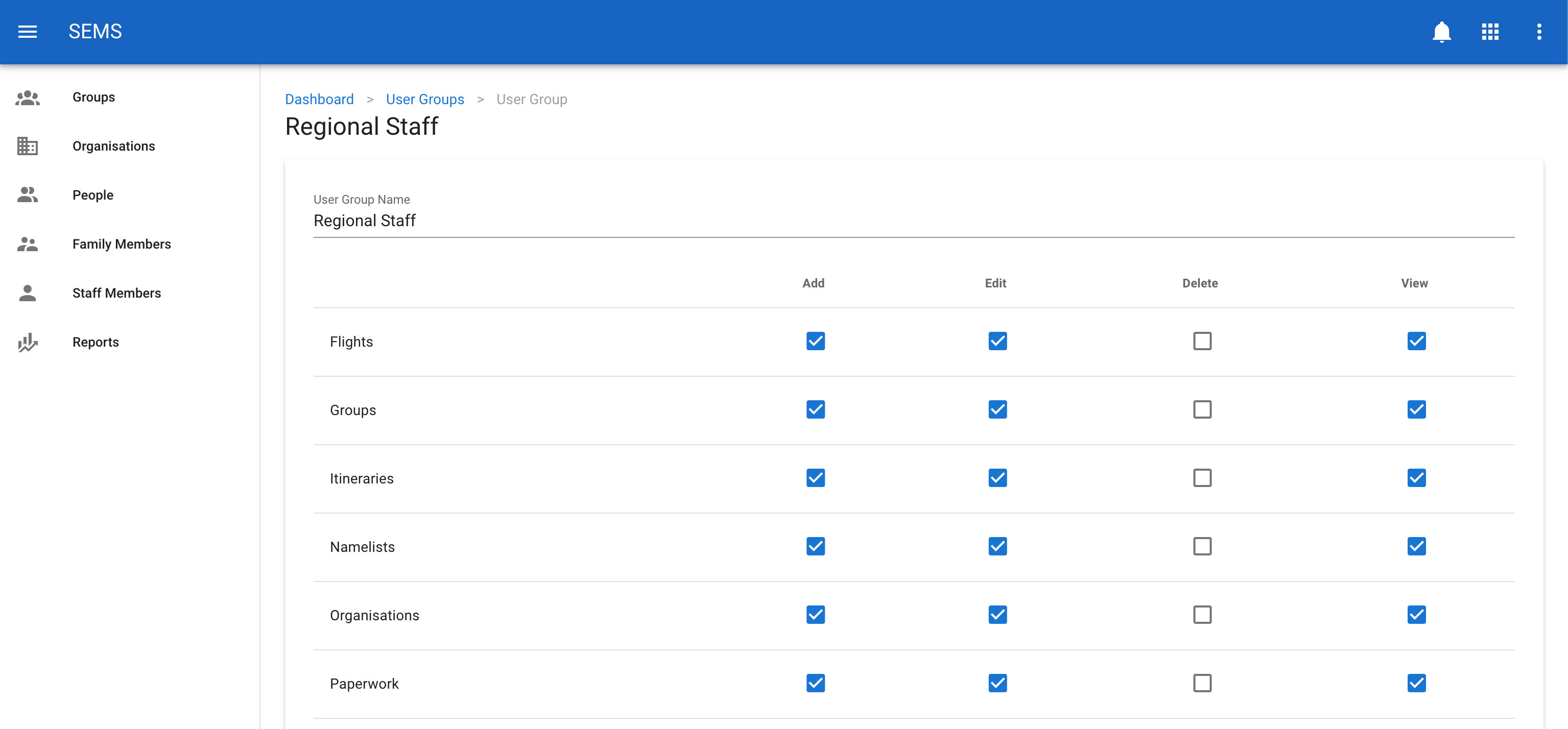Click the Groups sidebar icon
Viewport: 1568px width, 729px height.
[28, 98]
